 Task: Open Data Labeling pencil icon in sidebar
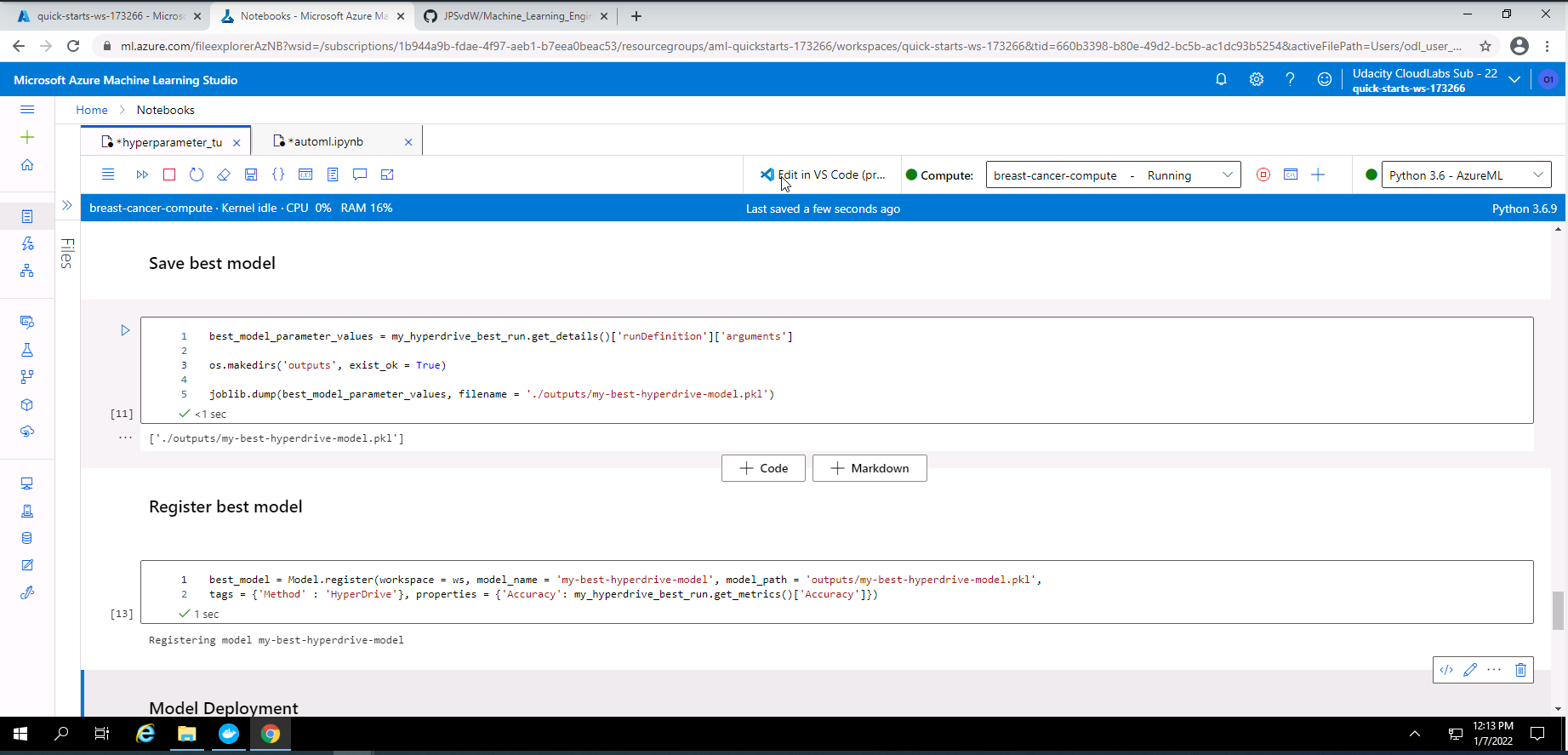coord(27,565)
